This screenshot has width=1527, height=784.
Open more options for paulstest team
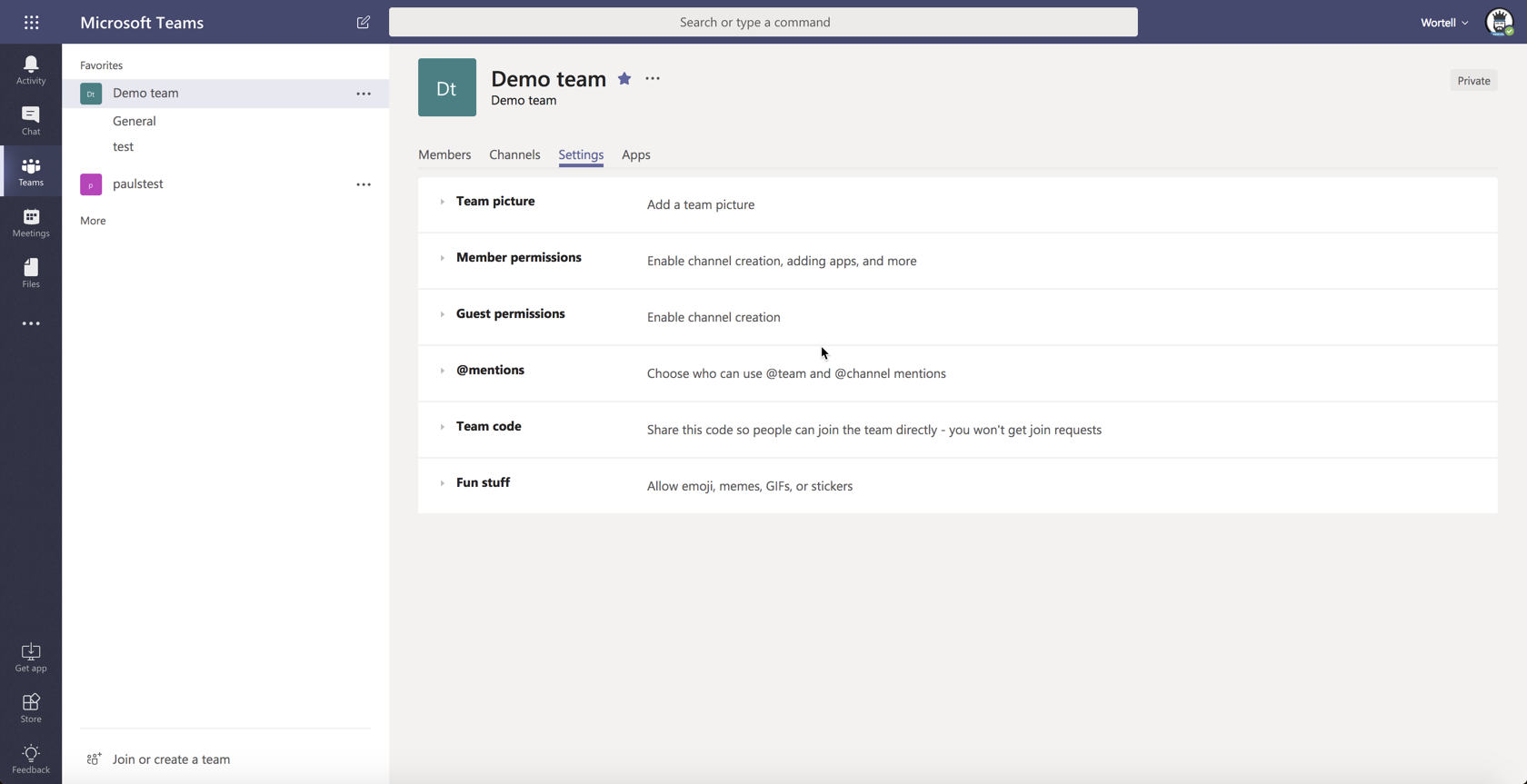click(x=364, y=184)
